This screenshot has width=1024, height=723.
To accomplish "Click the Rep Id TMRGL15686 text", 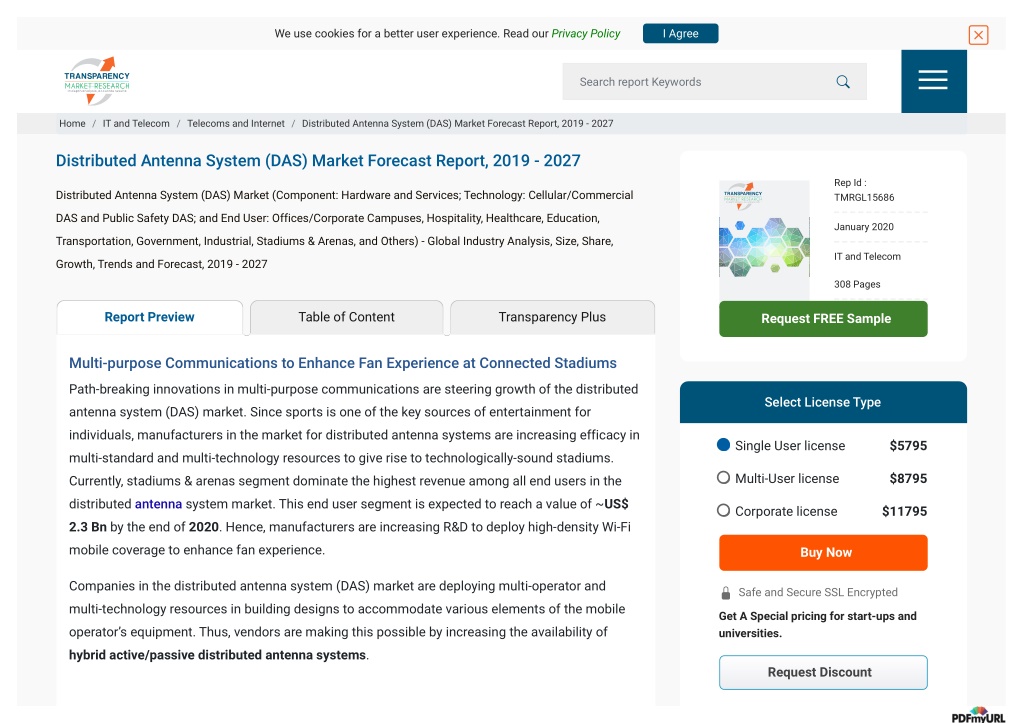I will point(864,190).
